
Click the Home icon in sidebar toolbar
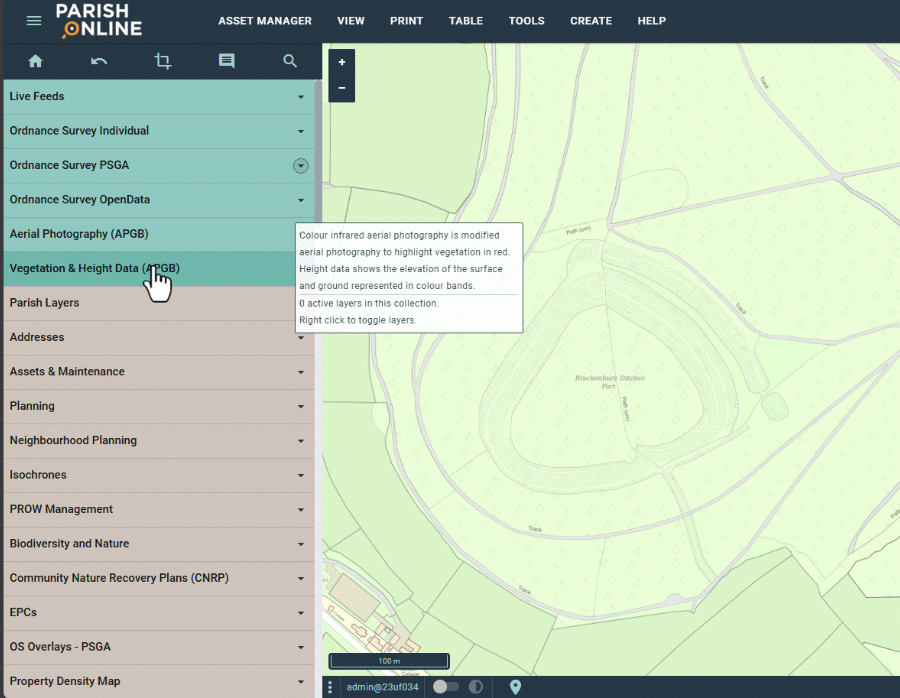pos(36,61)
